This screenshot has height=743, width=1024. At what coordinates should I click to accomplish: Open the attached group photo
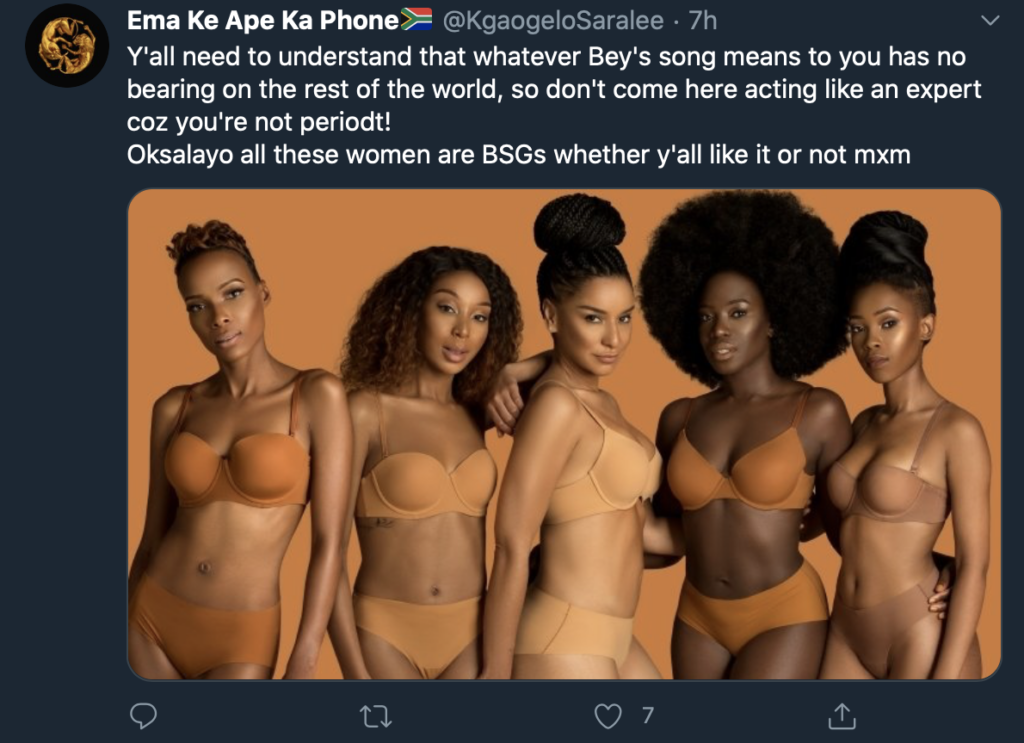pyautogui.click(x=564, y=434)
